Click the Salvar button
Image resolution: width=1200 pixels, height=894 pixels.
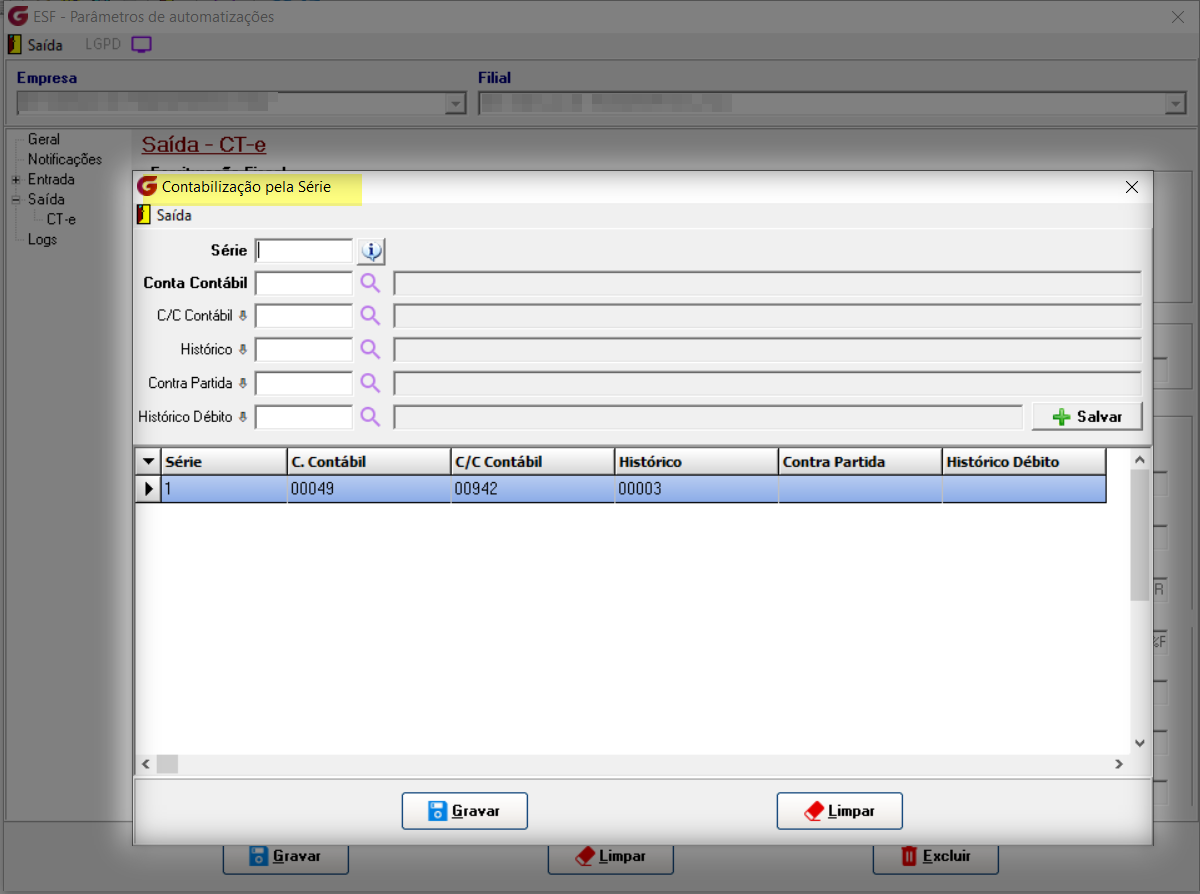pos(1087,417)
